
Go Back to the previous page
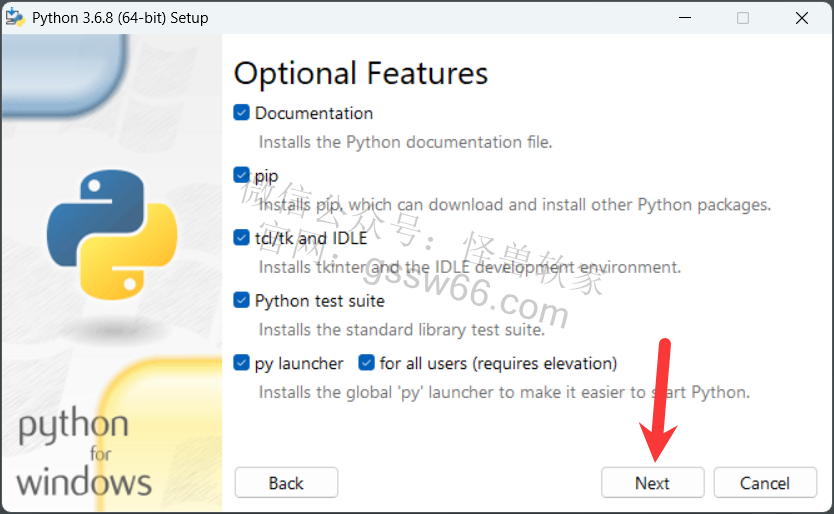click(x=286, y=483)
